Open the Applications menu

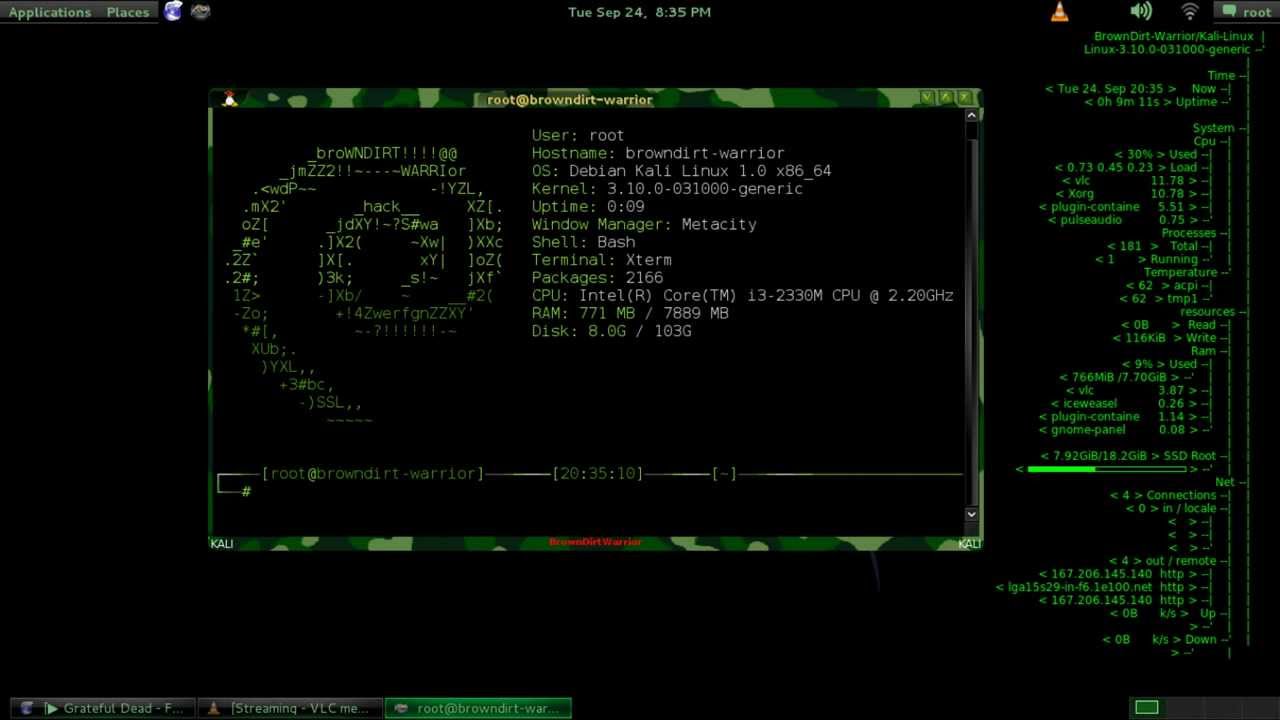click(x=49, y=12)
